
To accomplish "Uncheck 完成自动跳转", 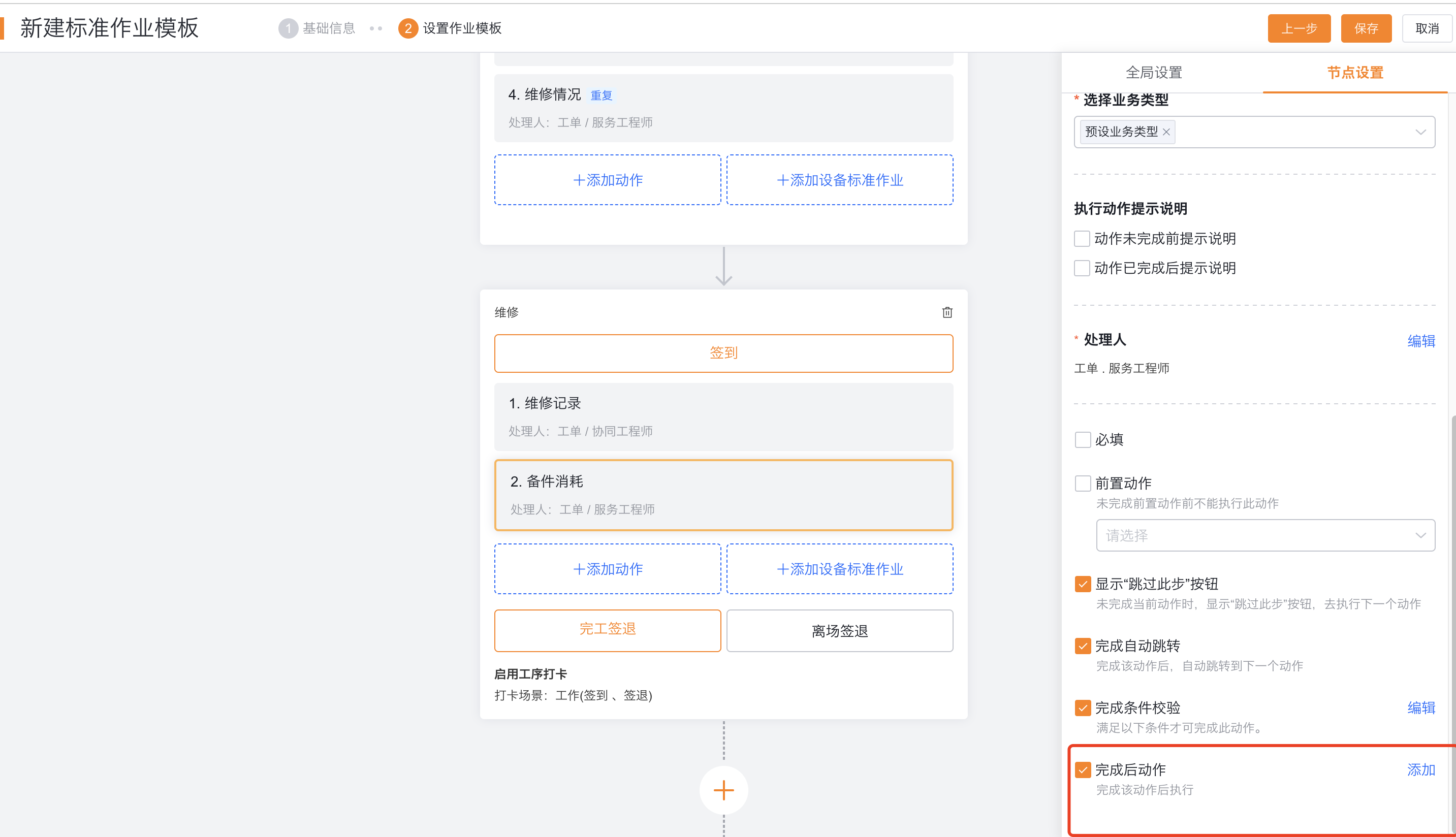I will [1083, 646].
